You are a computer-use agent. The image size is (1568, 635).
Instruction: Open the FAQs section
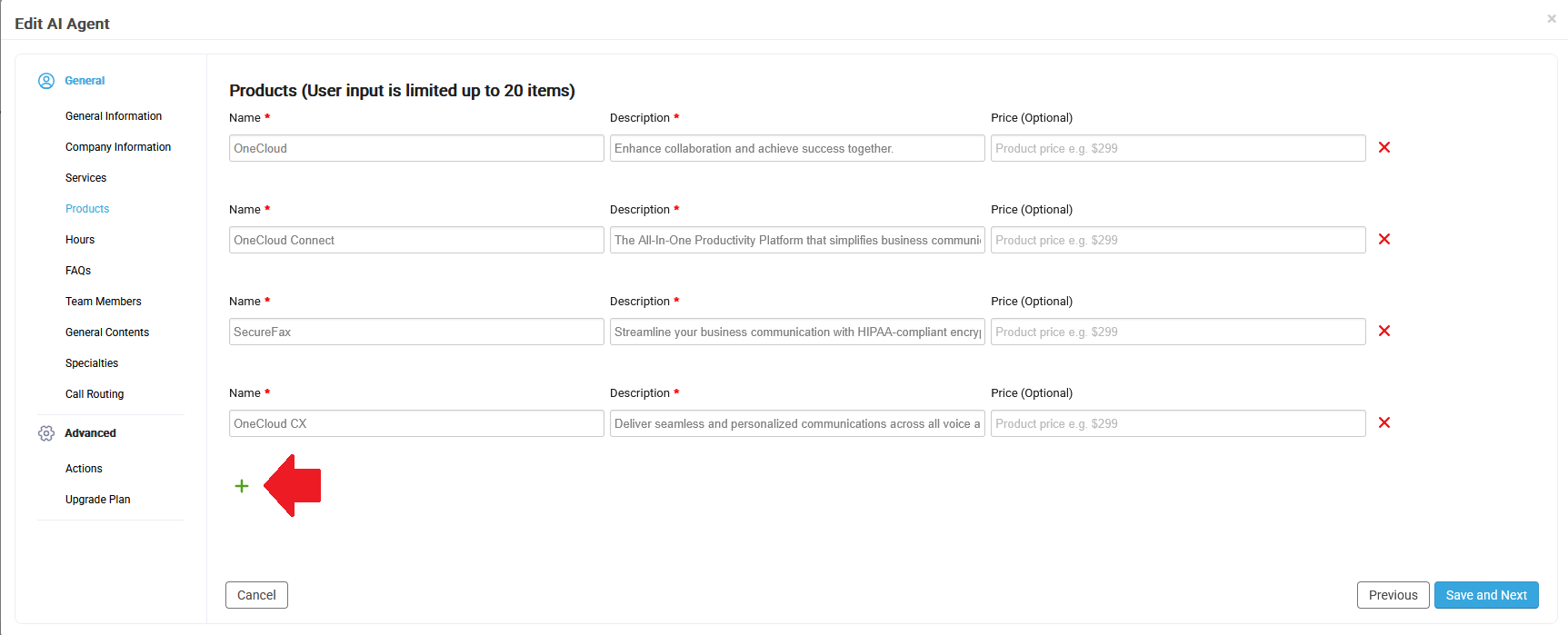click(x=78, y=271)
